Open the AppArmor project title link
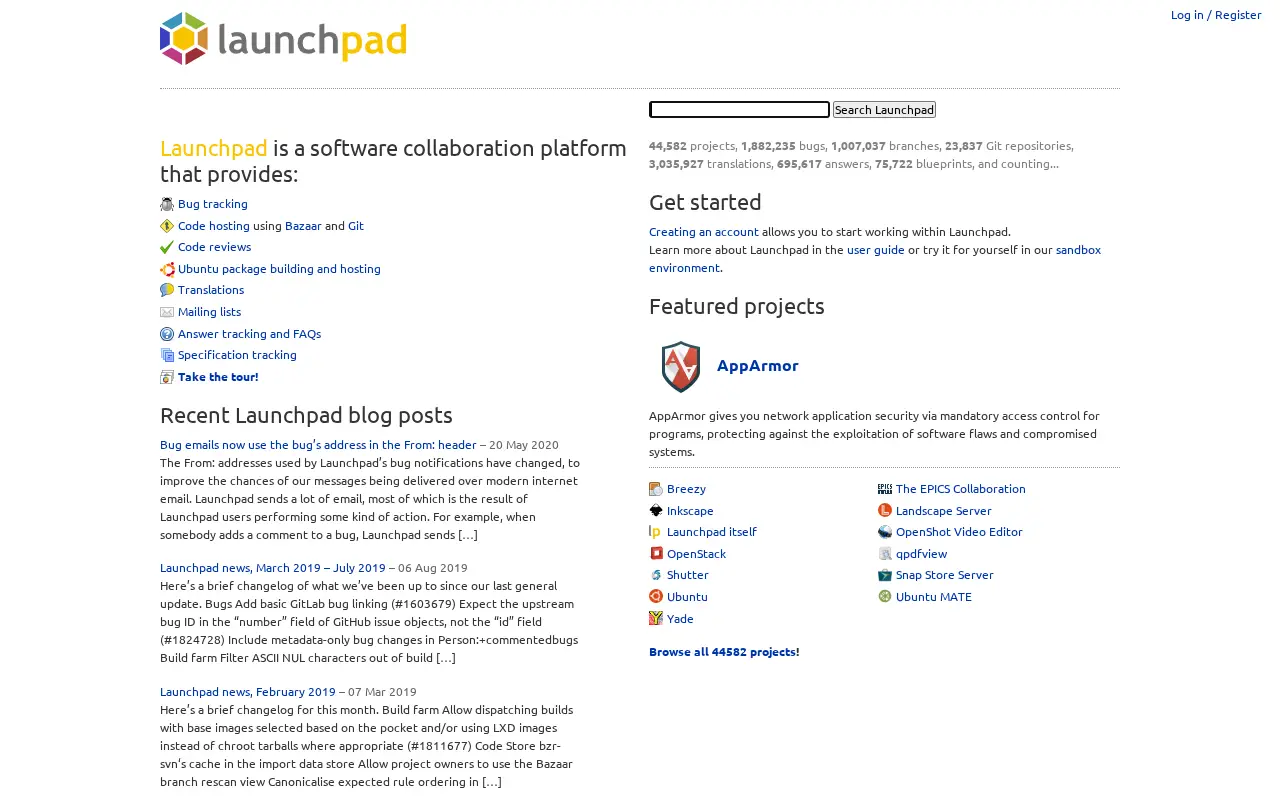The width and height of the screenshot is (1280, 800). (x=758, y=366)
